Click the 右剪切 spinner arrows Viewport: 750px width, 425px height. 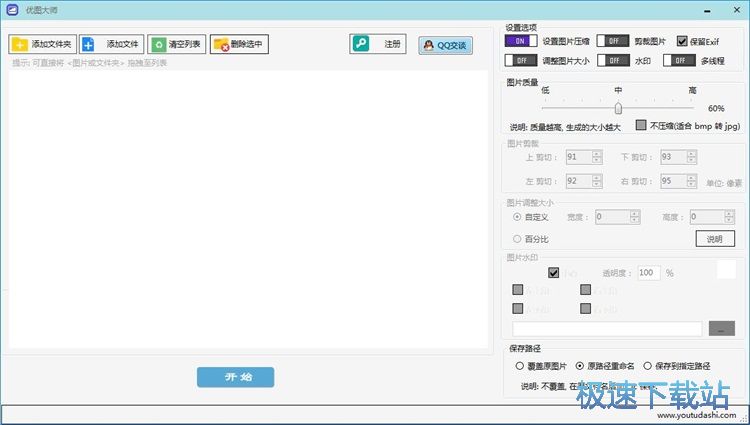[x=691, y=181]
